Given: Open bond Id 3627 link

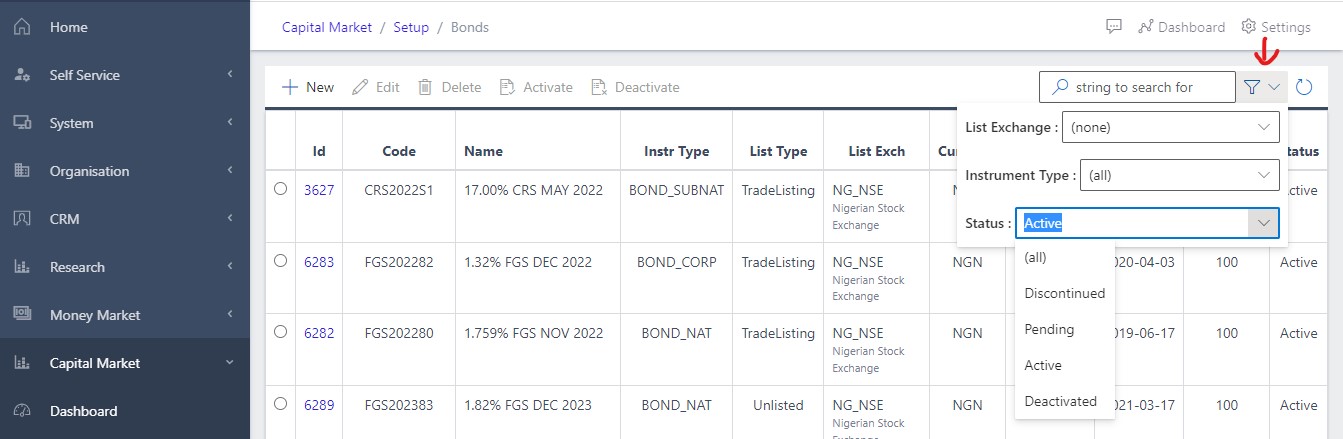Looking at the screenshot, I should [x=319, y=190].
